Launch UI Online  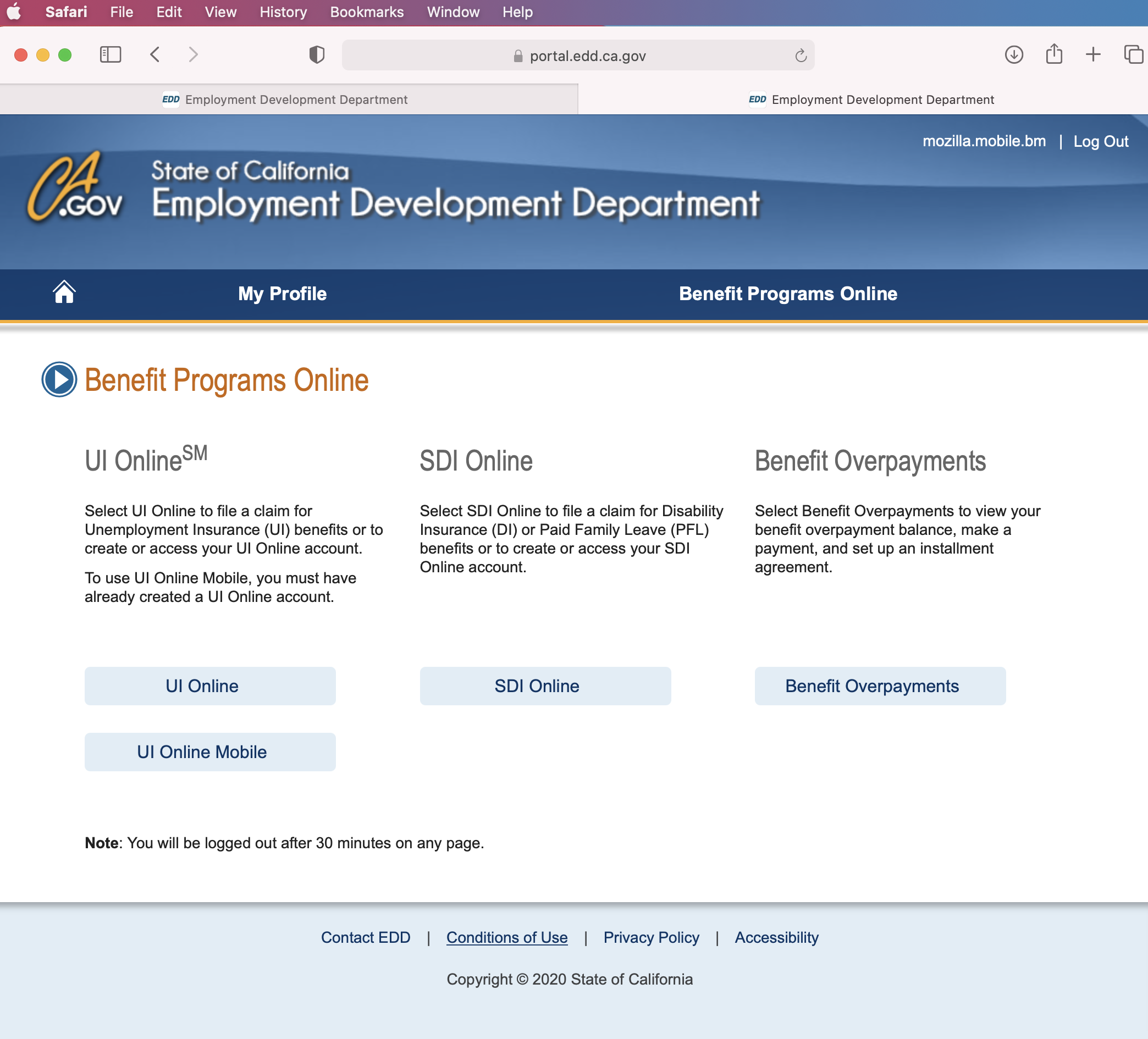210,686
